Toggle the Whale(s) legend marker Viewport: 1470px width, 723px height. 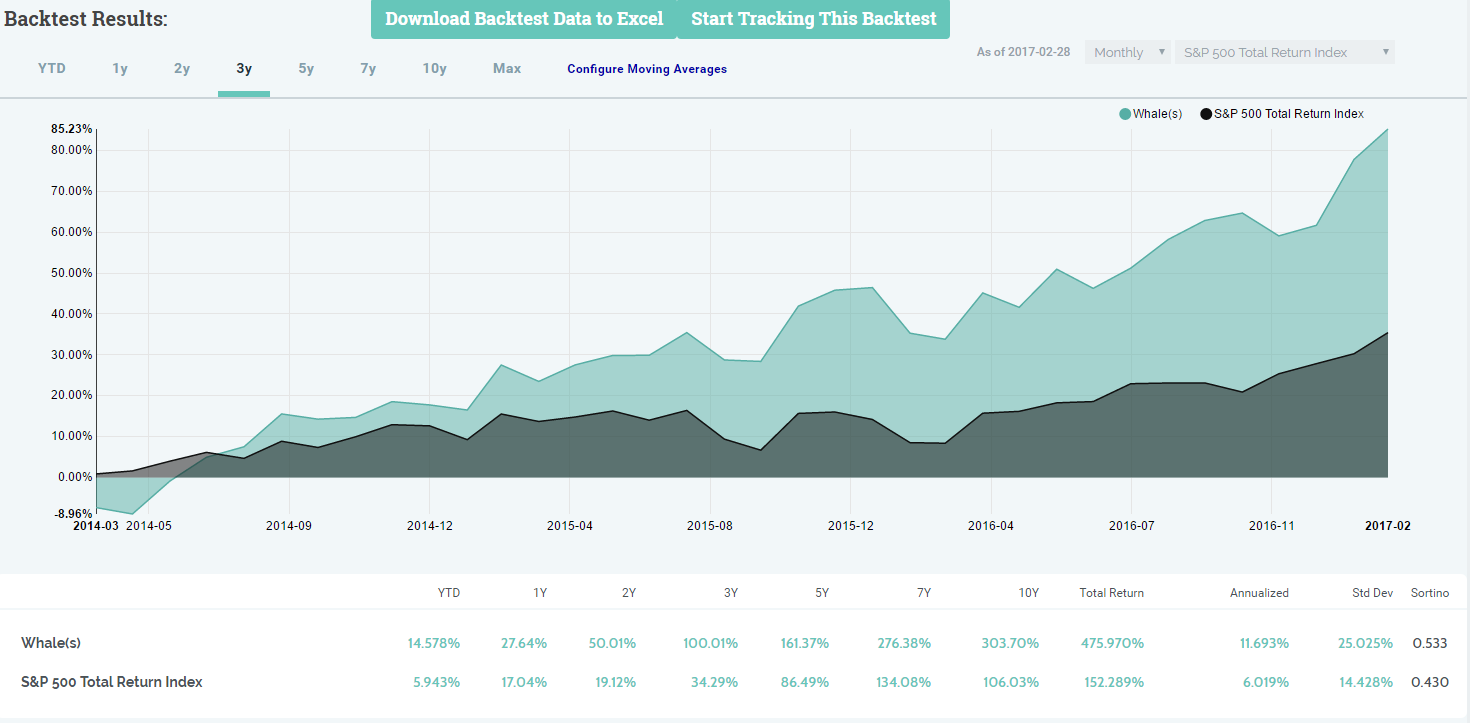pyautogui.click(x=1125, y=114)
